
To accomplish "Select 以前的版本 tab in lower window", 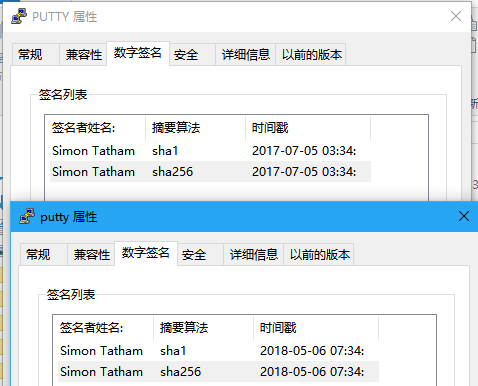I will [319, 254].
